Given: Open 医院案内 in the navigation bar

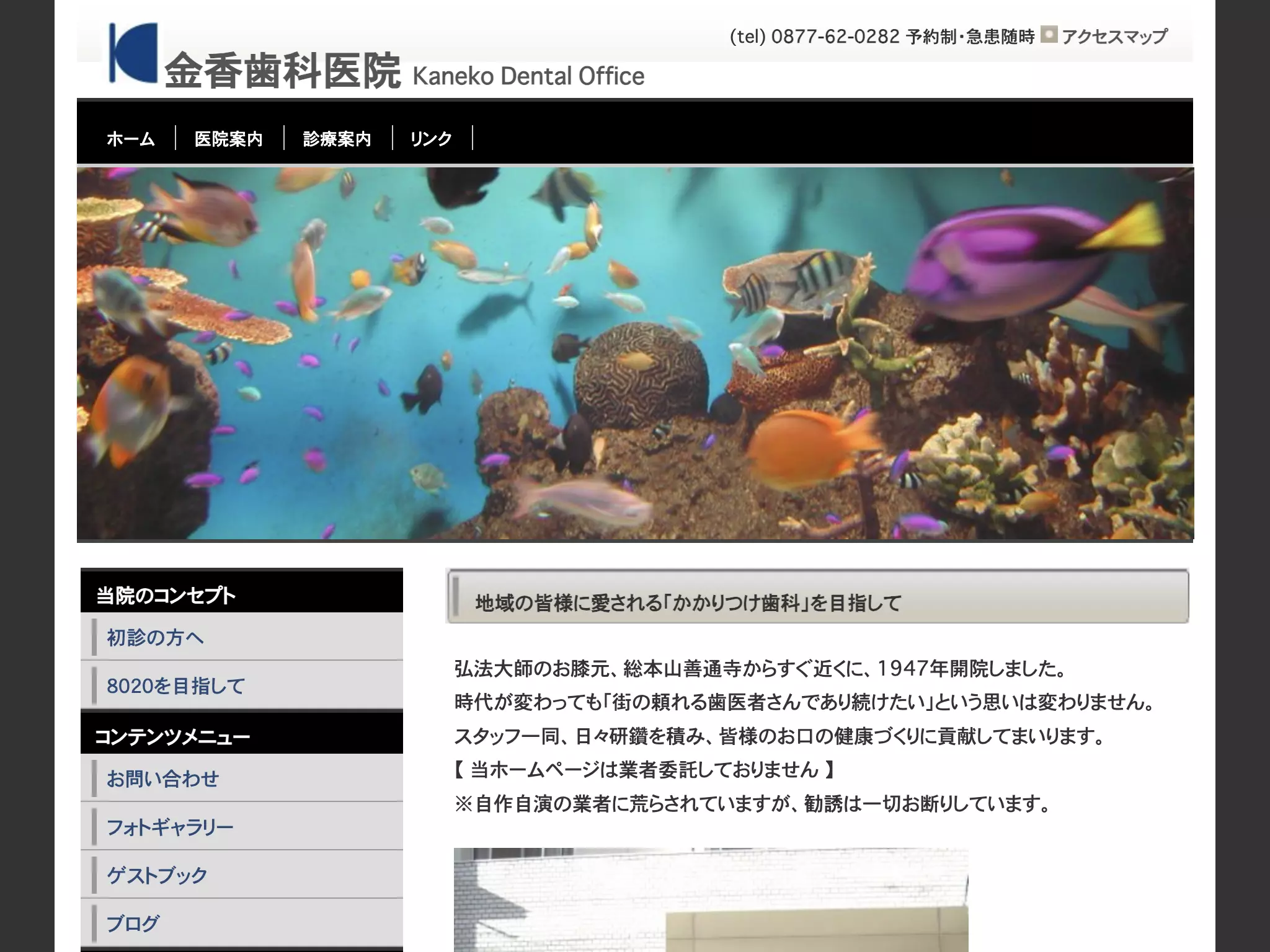Looking at the screenshot, I should tap(229, 138).
